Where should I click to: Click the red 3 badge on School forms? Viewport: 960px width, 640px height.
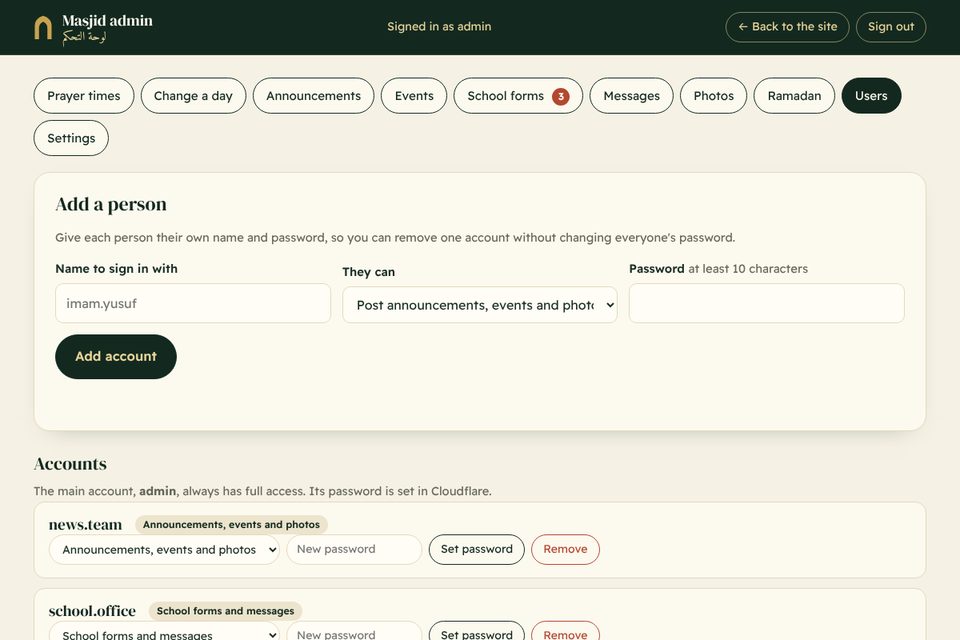[x=560, y=96]
